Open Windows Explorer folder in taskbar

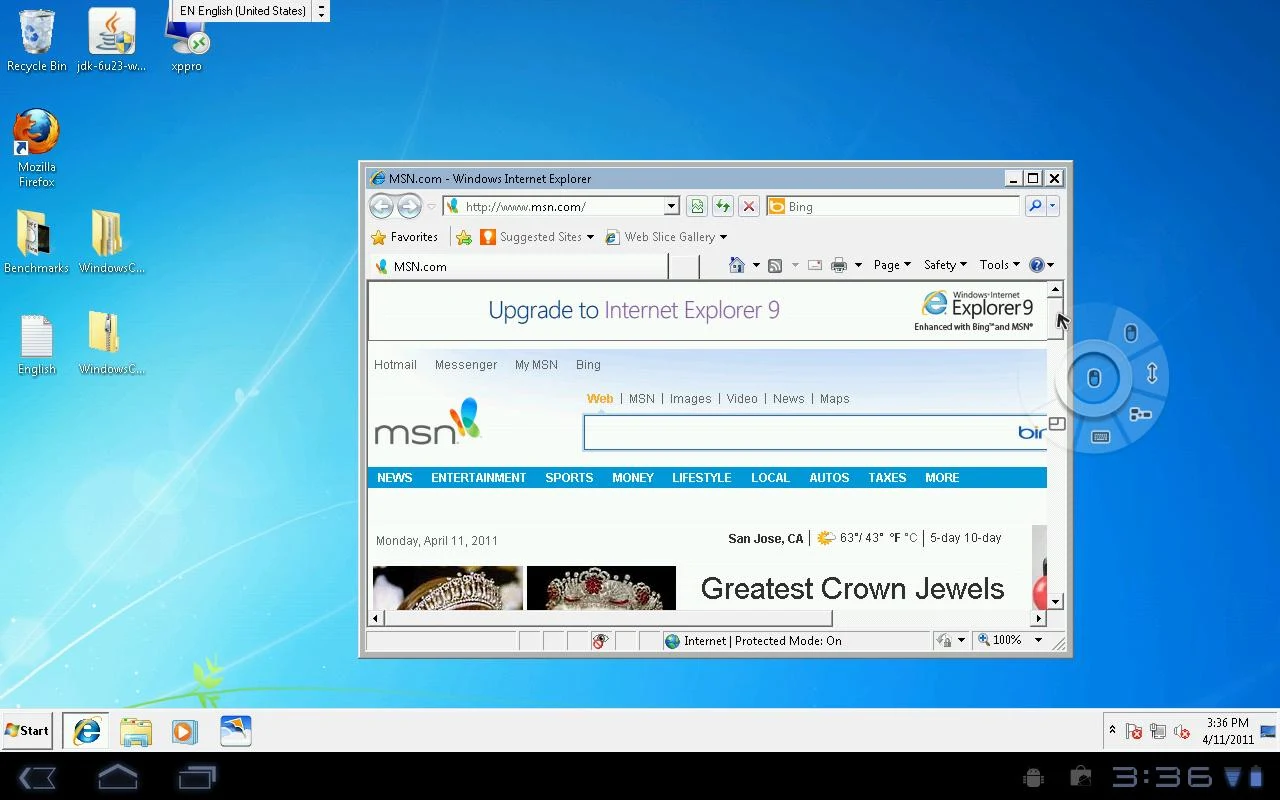pos(136,731)
